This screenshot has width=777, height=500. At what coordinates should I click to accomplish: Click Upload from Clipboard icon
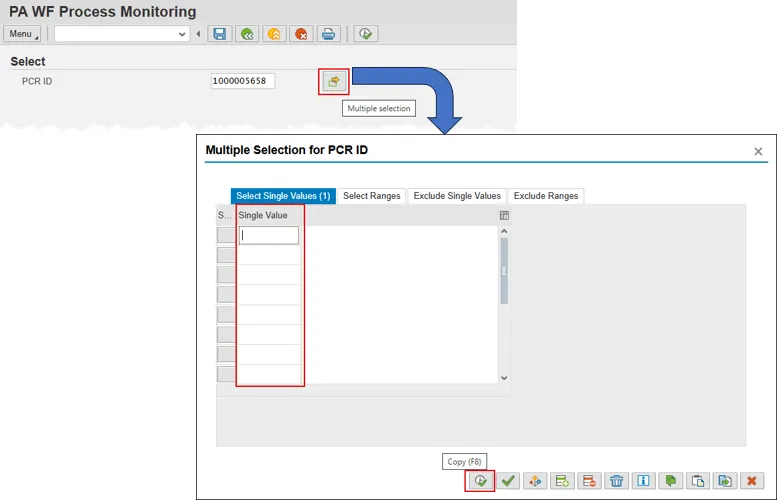click(698, 481)
